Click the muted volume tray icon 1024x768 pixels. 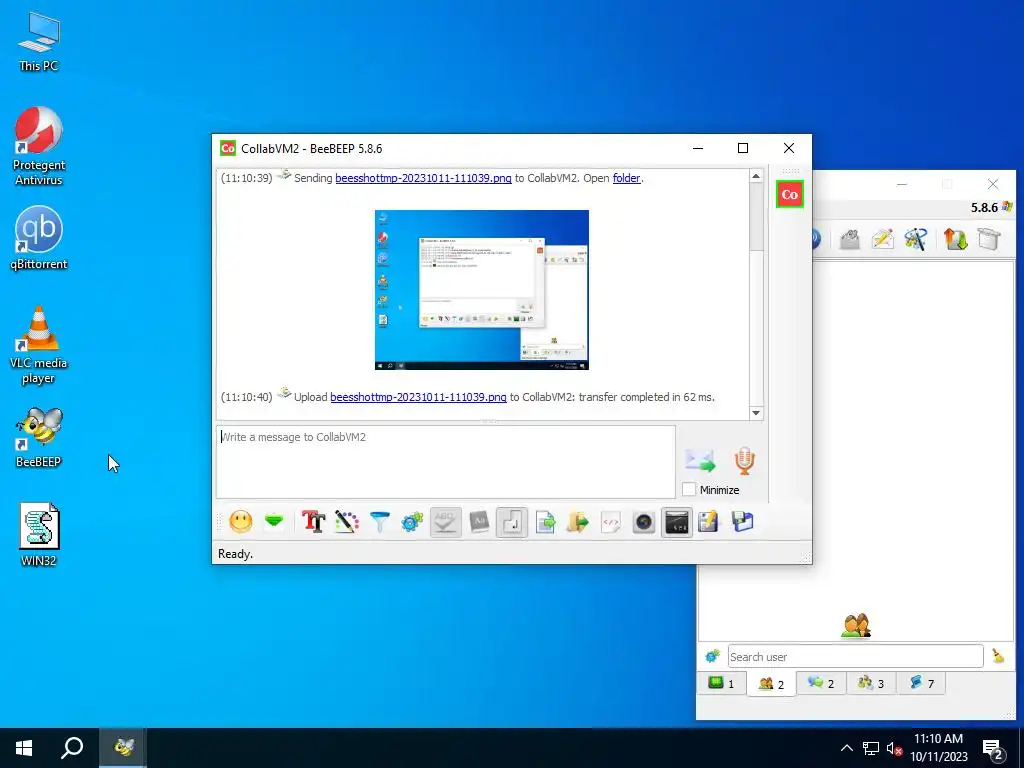(x=894, y=749)
